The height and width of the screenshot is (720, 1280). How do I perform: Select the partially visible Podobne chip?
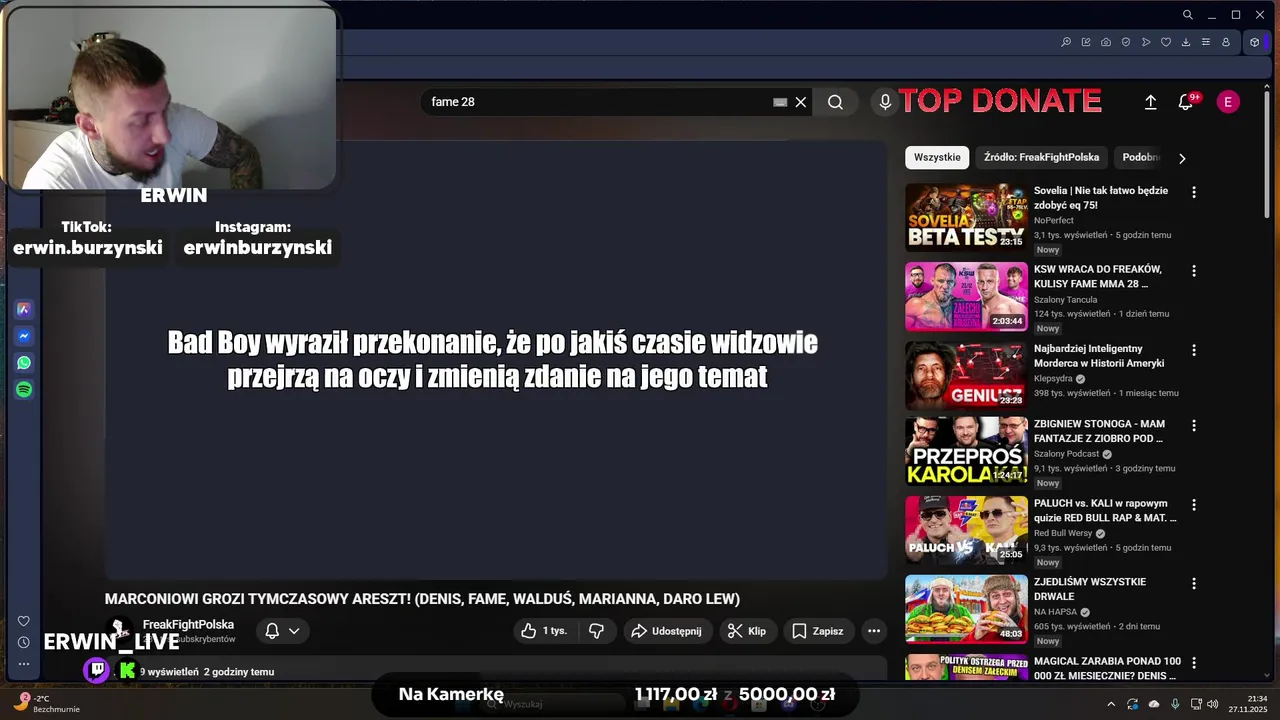coord(1140,157)
